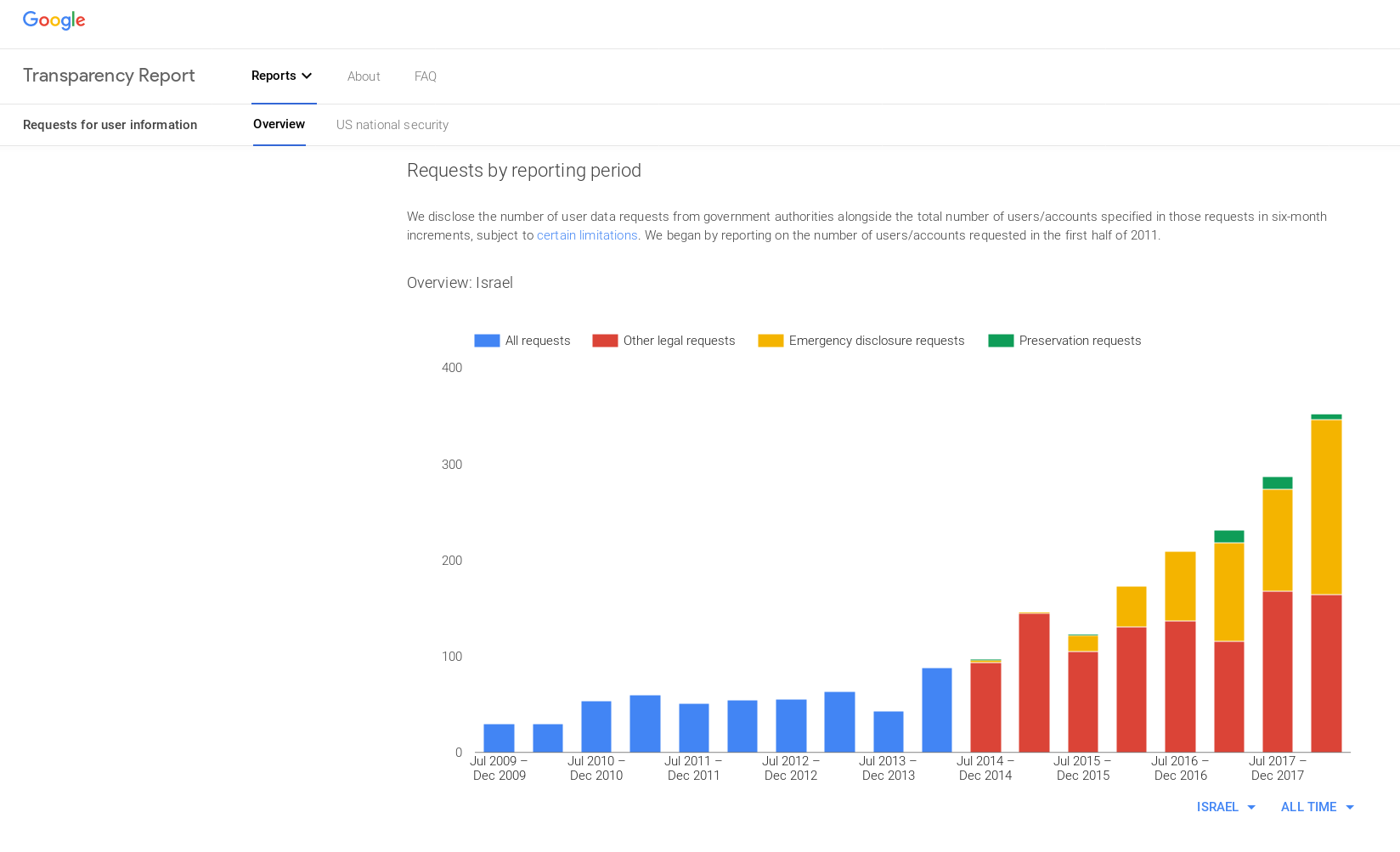Screen dimensions: 1400x852
Task: Click the Requests by reporting period heading
Action: pos(524,171)
